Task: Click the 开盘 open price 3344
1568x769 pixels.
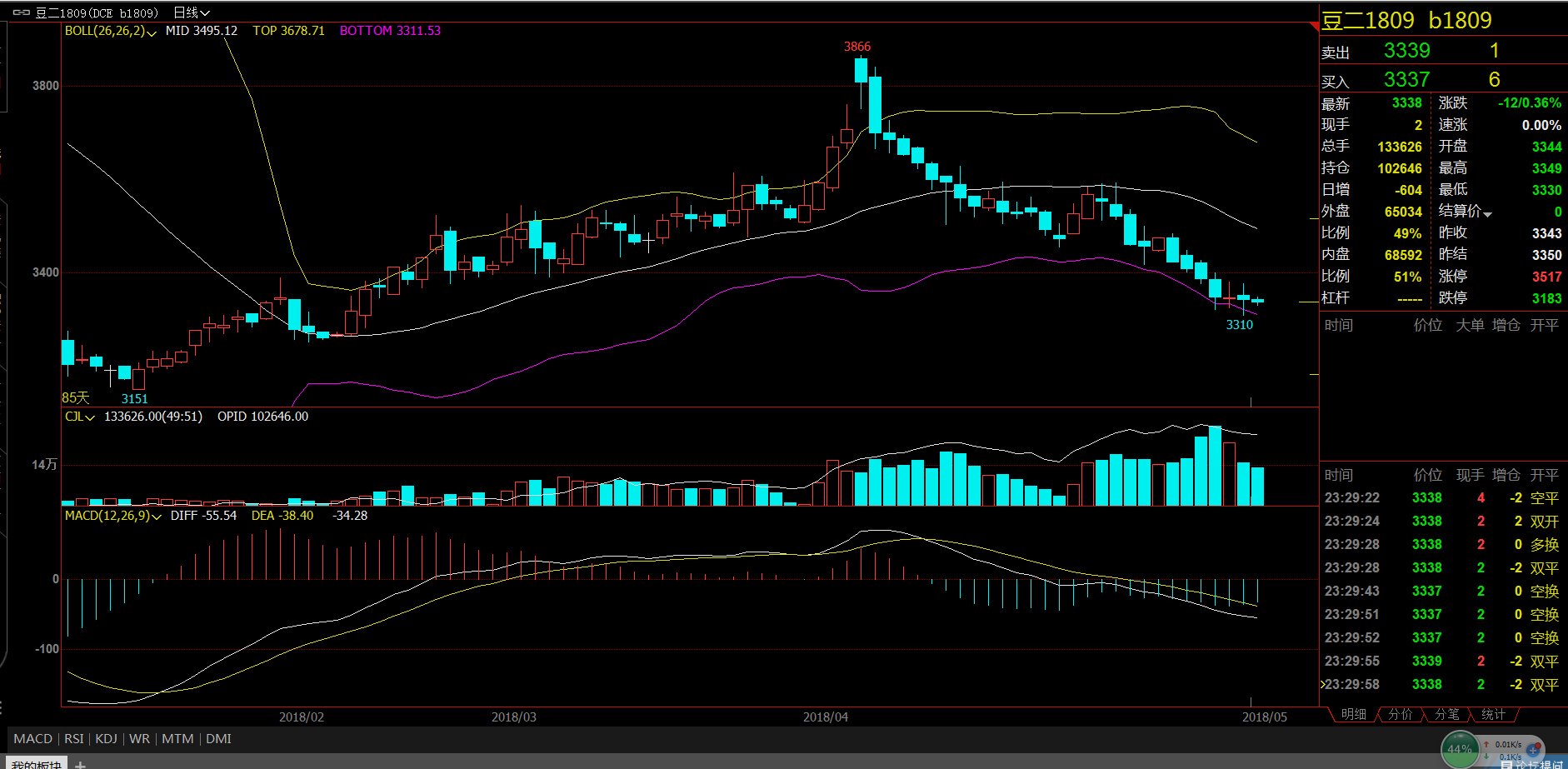Action: [x=1547, y=147]
